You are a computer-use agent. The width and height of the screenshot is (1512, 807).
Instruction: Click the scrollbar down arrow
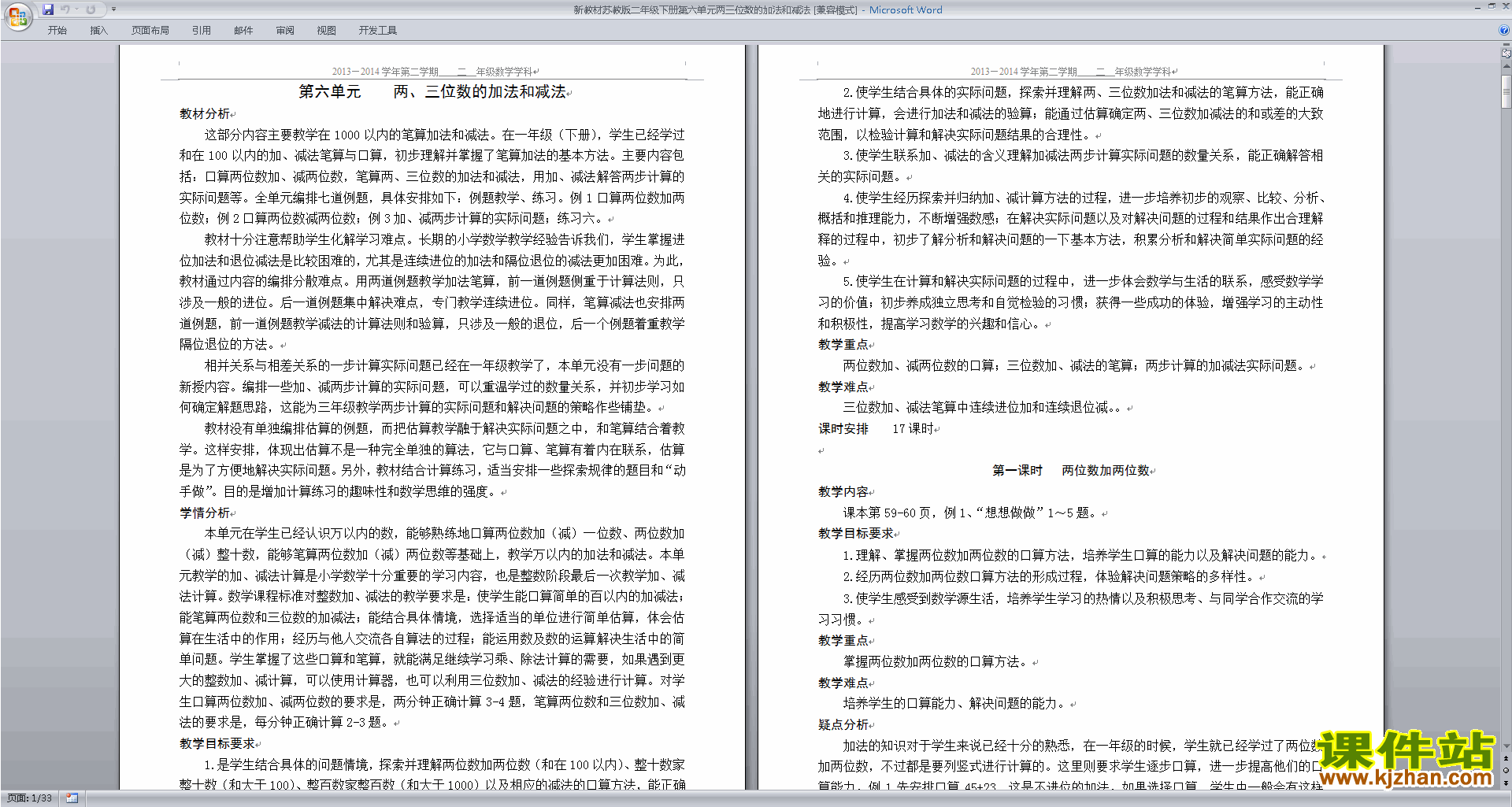[1506, 746]
